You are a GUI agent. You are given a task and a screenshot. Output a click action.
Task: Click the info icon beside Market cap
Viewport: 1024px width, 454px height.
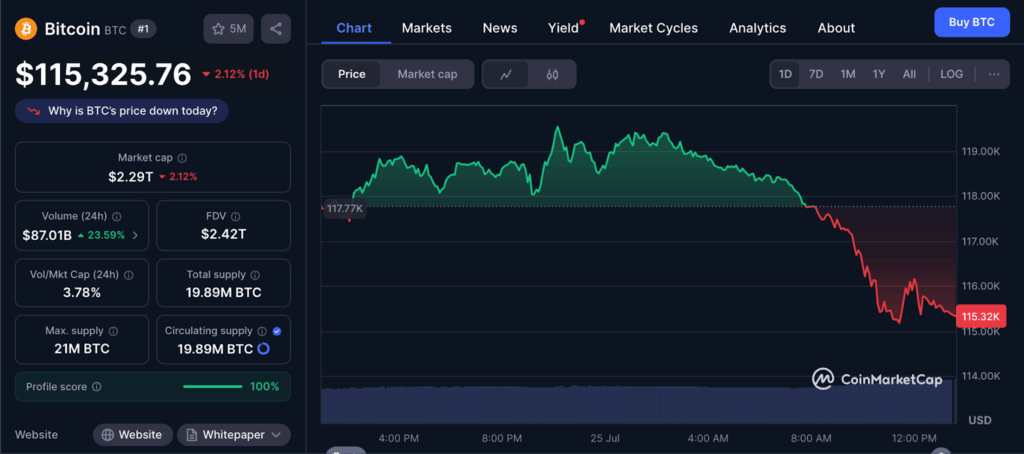coord(182,158)
